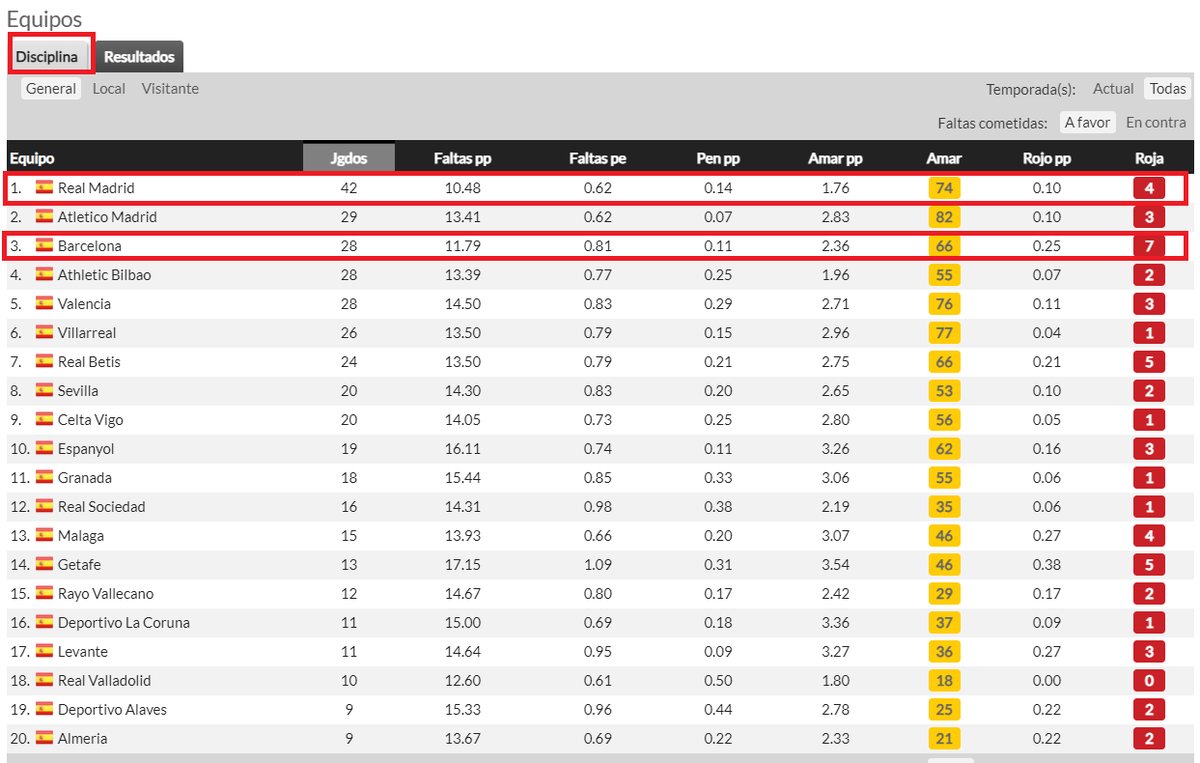
Task: Open Deportivo Alaves team link
Action: pos(112,710)
